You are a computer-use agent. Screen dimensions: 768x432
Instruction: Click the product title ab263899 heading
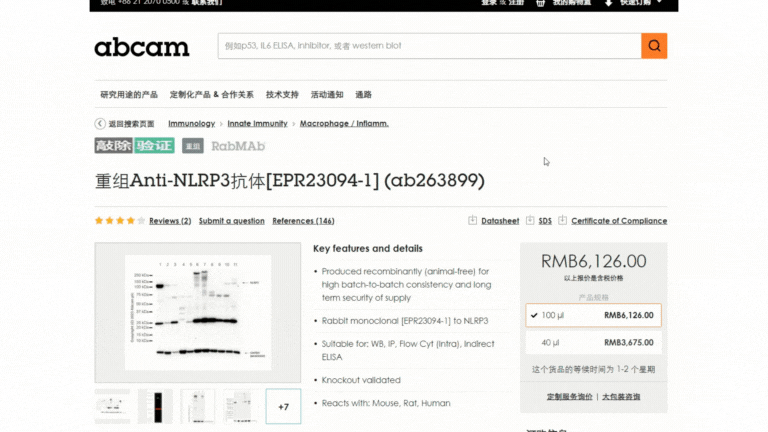[x=289, y=181]
